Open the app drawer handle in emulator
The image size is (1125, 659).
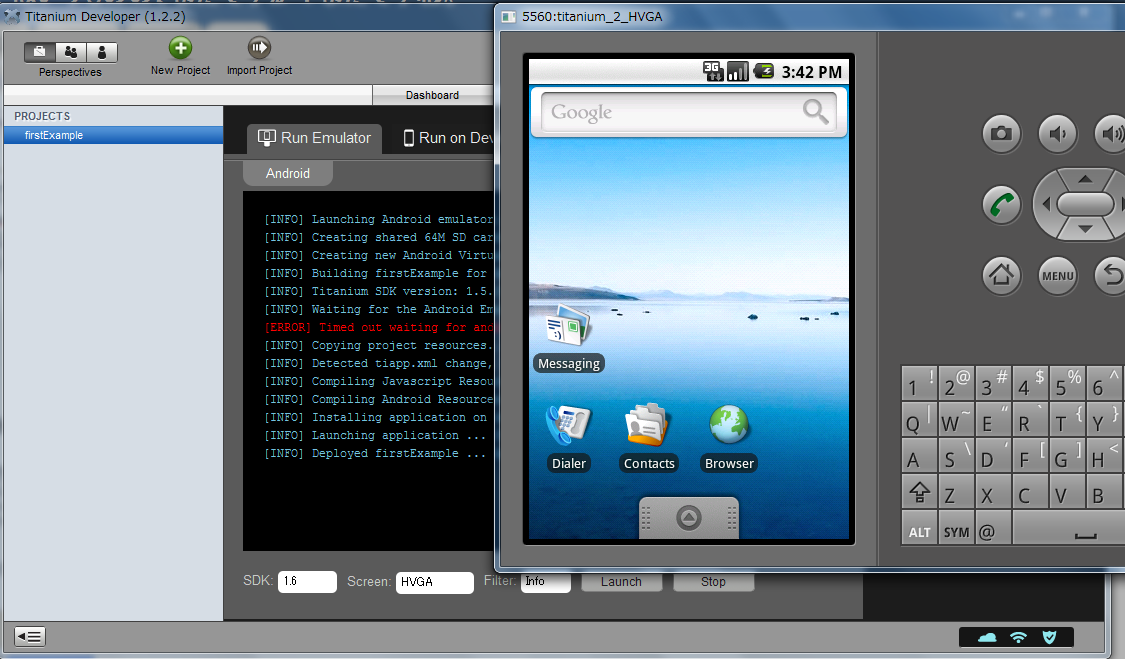tap(689, 518)
